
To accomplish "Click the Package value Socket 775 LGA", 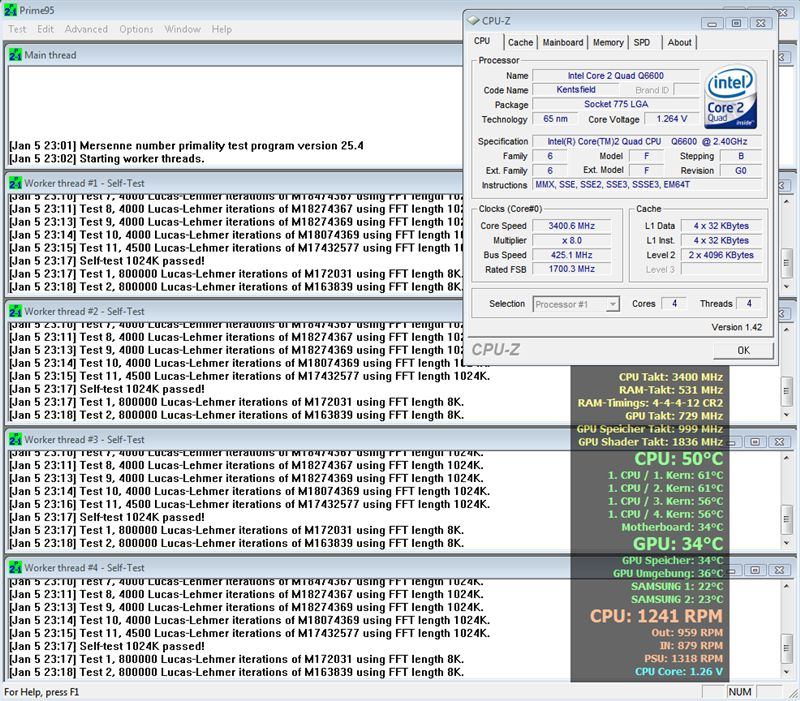I will pos(615,104).
